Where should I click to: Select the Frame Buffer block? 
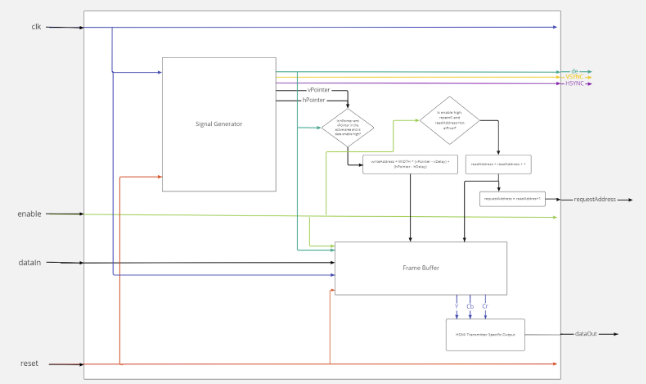(421, 268)
